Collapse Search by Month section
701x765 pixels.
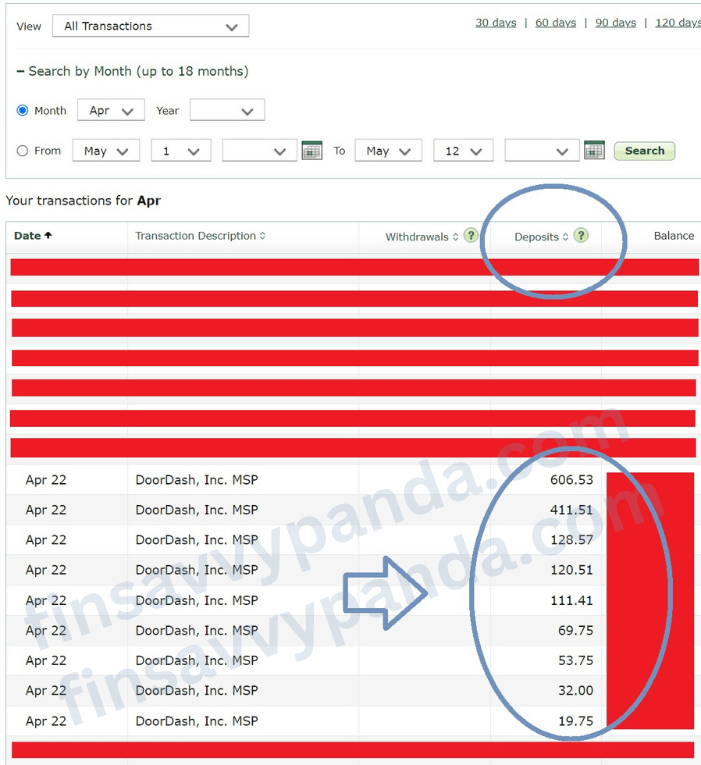[x=132, y=71]
